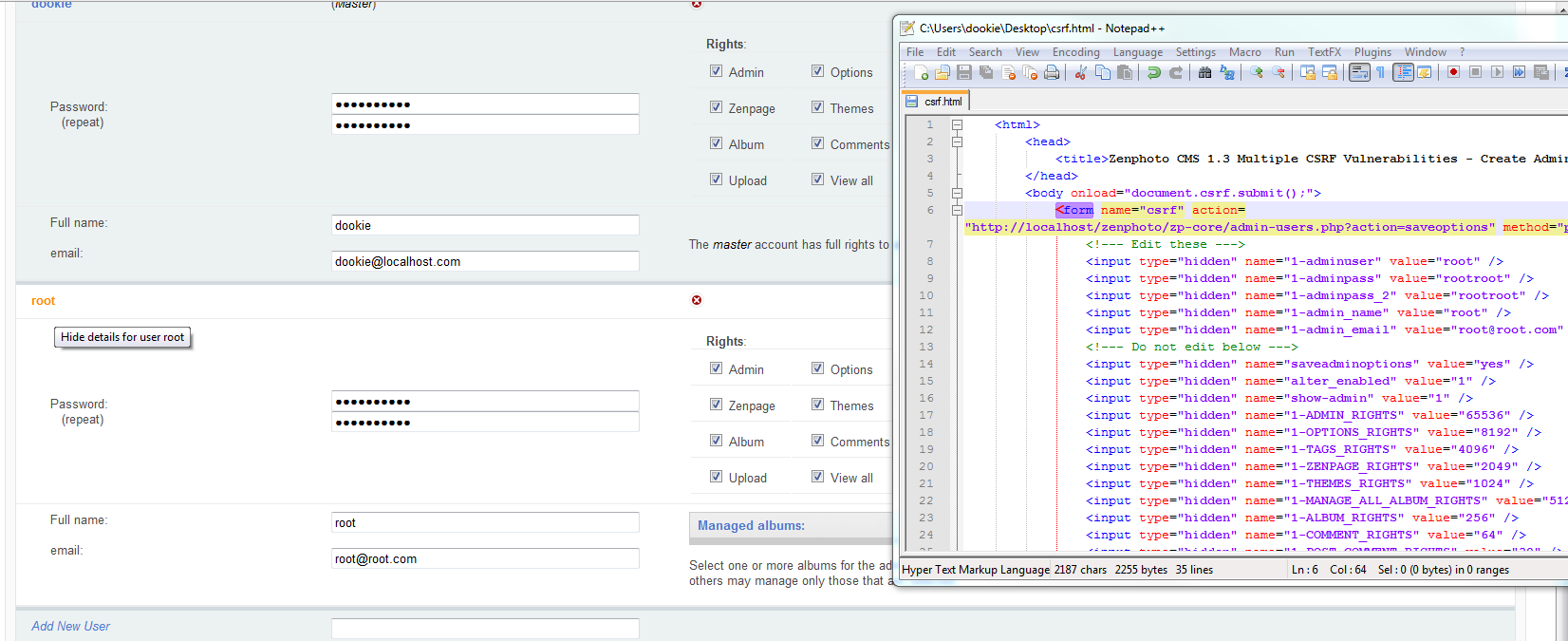
Task: Save the current csrf.html file
Action: pyautogui.click(x=964, y=72)
